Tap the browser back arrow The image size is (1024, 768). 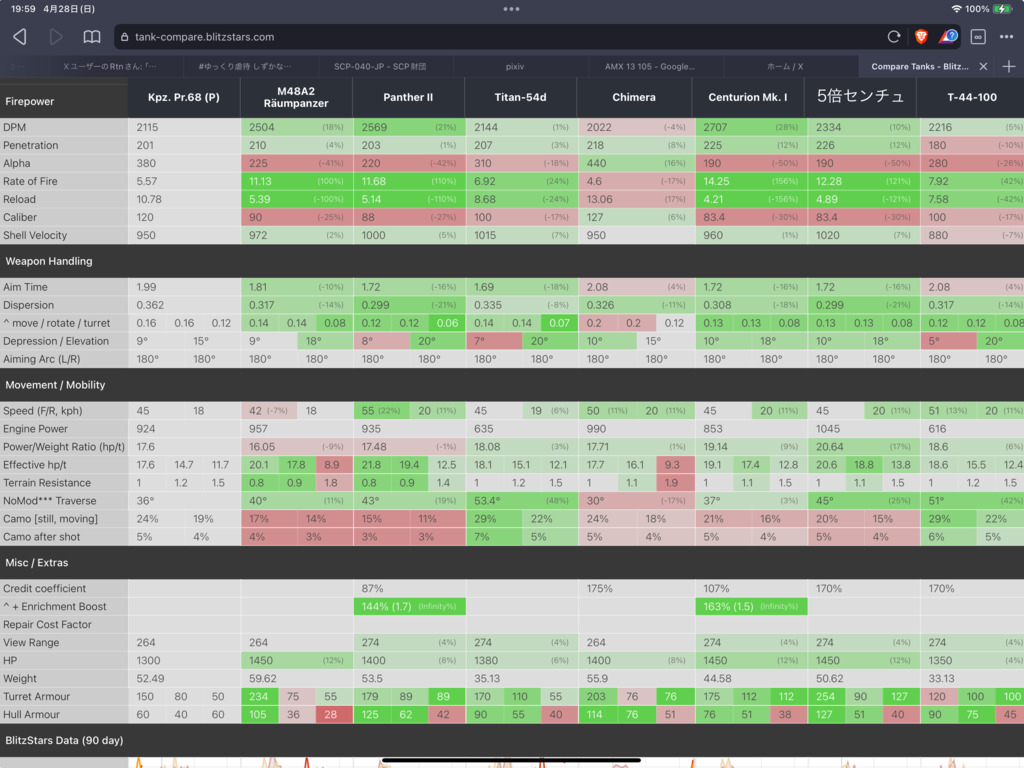[20, 37]
